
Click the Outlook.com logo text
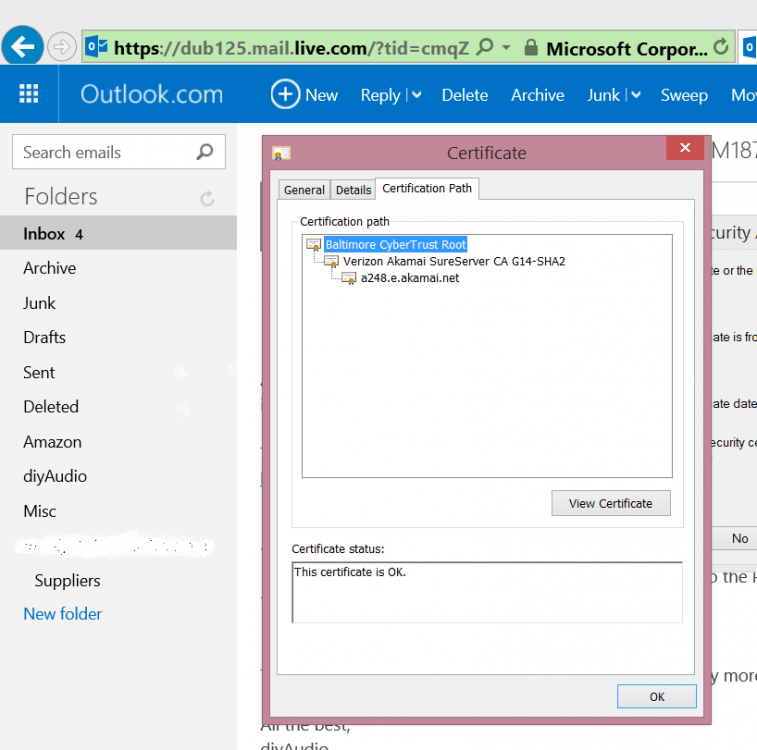(x=152, y=94)
